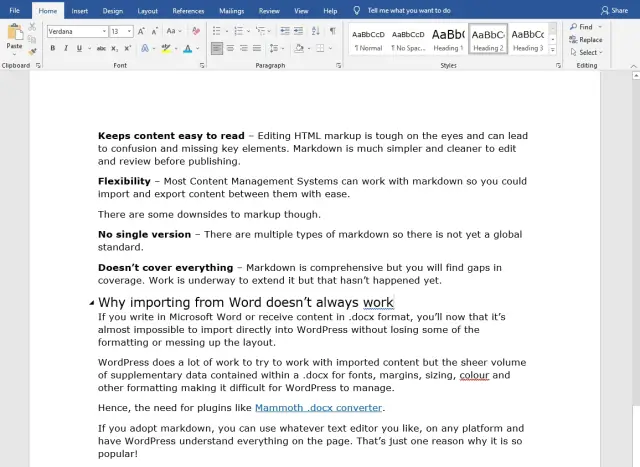Click the Cut scissors icon

tap(32, 27)
